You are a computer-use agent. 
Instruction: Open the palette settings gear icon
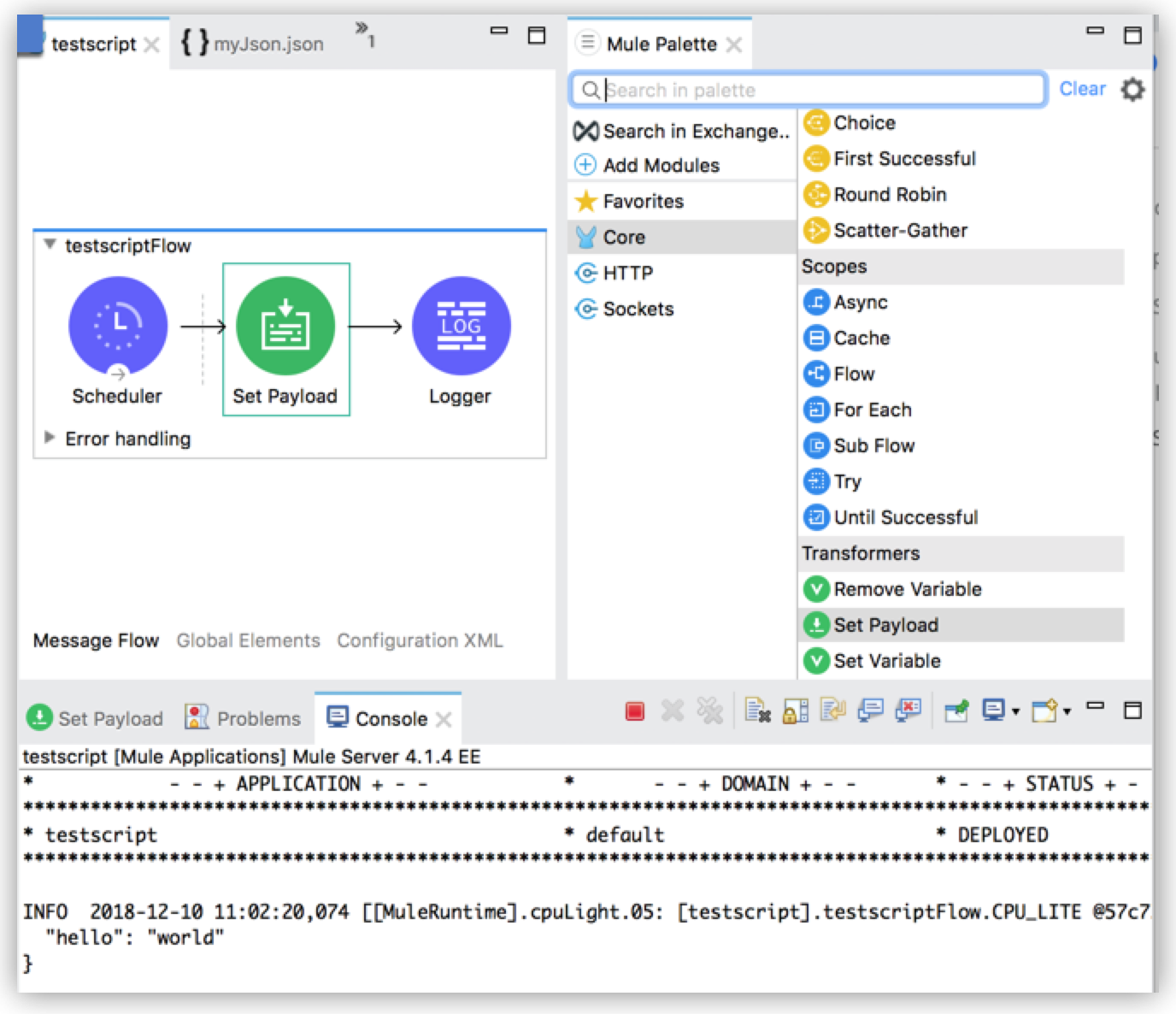[1132, 89]
